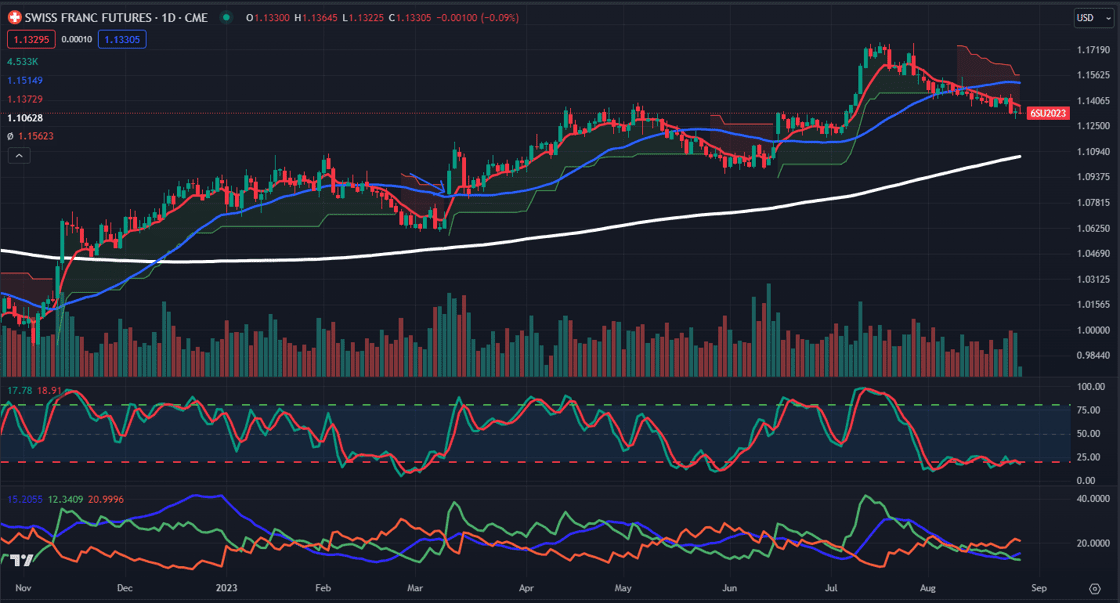Click the change value −0.00100 (−0.09%)
This screenshot has height=603, width=1120.
(x=478, y=17)
